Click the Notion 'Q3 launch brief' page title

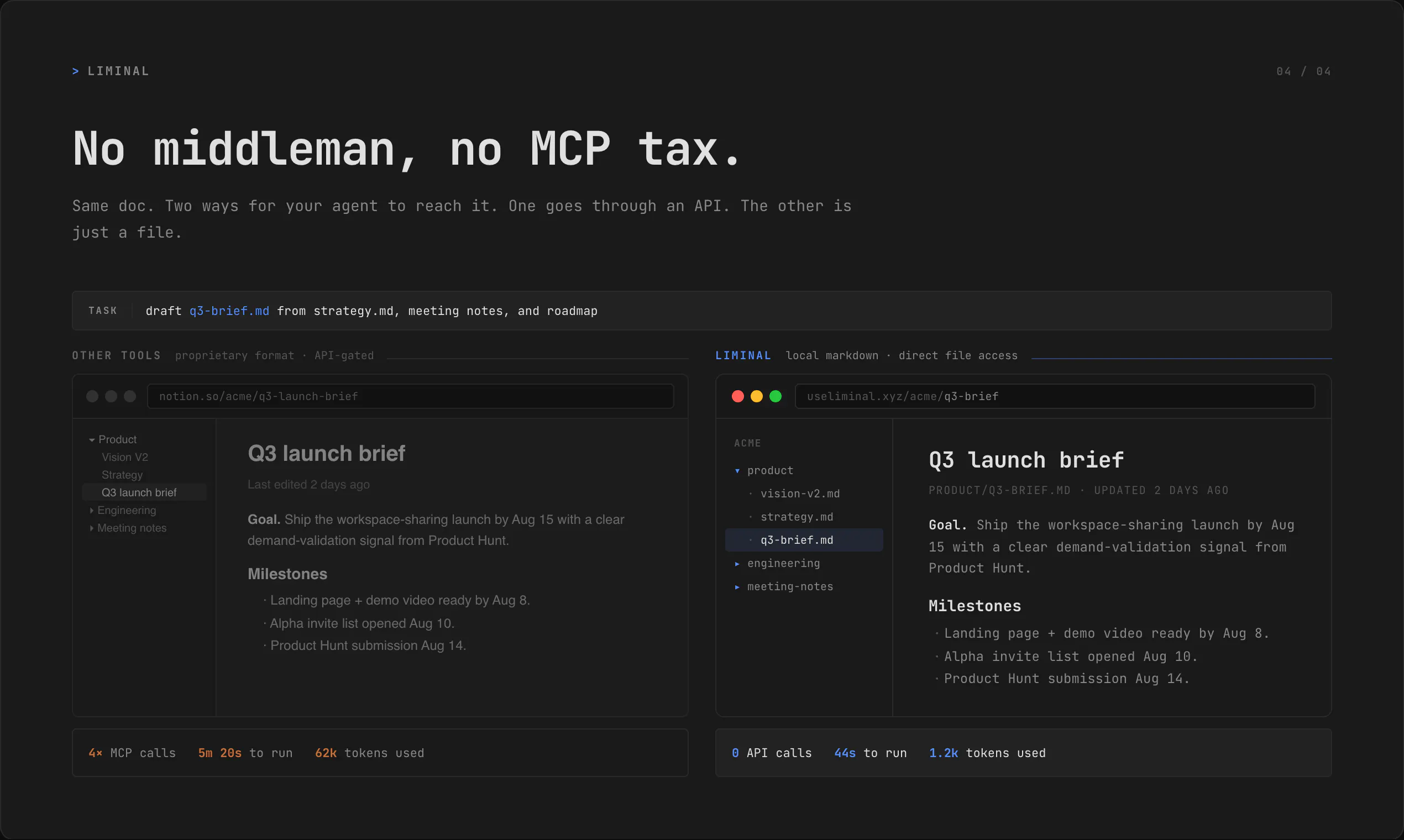pos(327,453)
